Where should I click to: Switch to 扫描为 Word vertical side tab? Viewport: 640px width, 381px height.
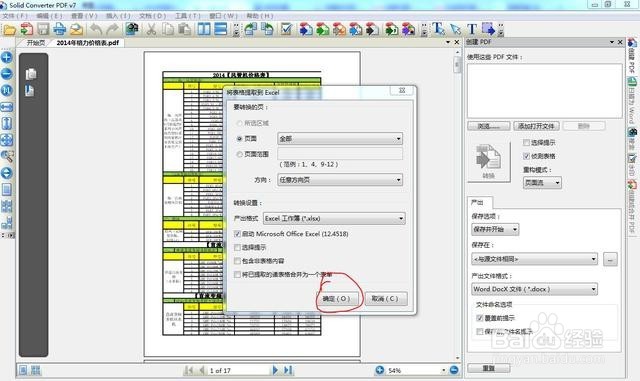tap(631, 101)
